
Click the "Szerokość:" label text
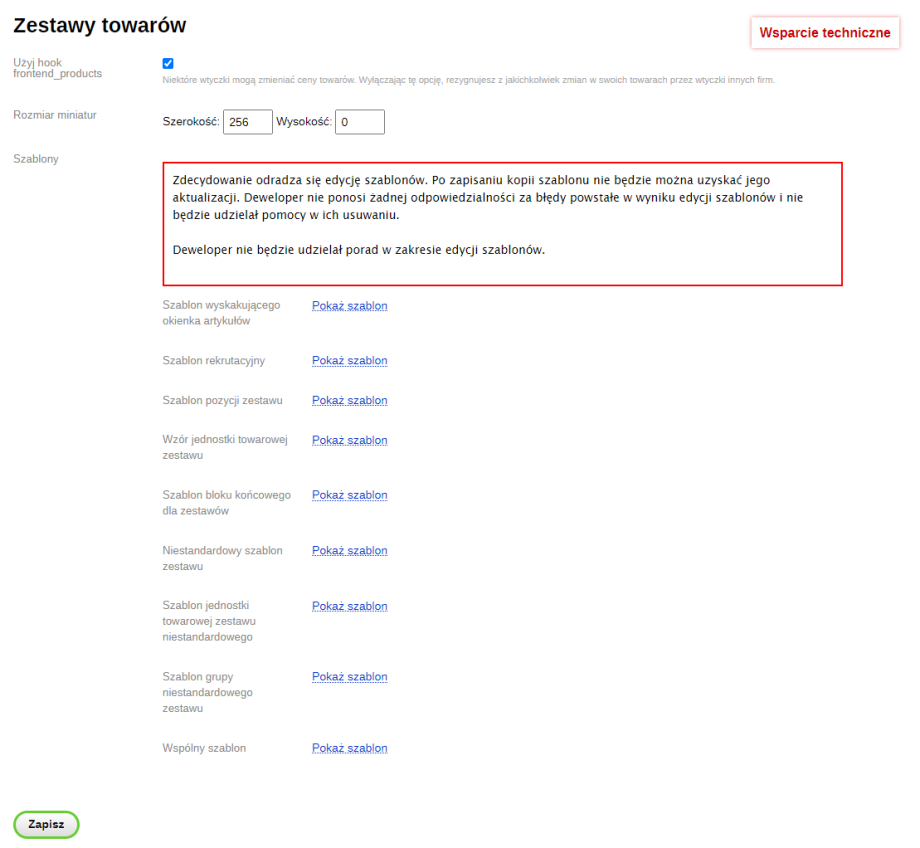point(191,122)
